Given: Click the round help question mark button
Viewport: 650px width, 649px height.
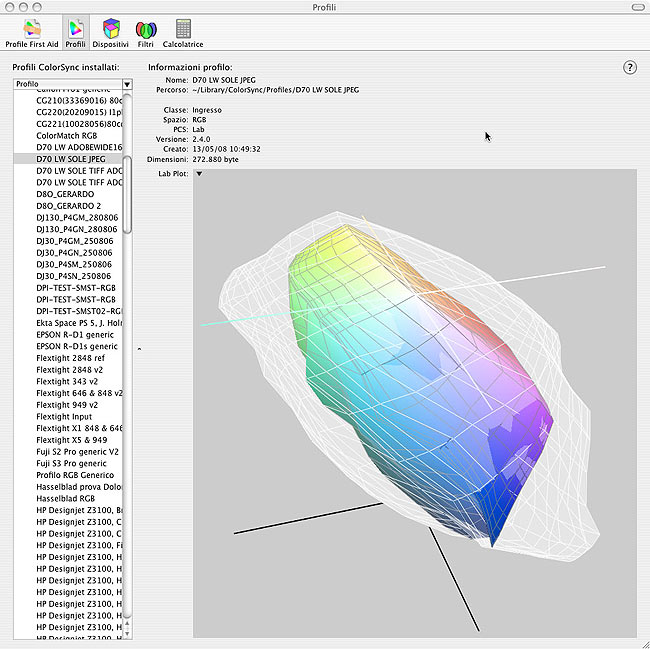Looking at the screenshot, I should click(630, 67).
